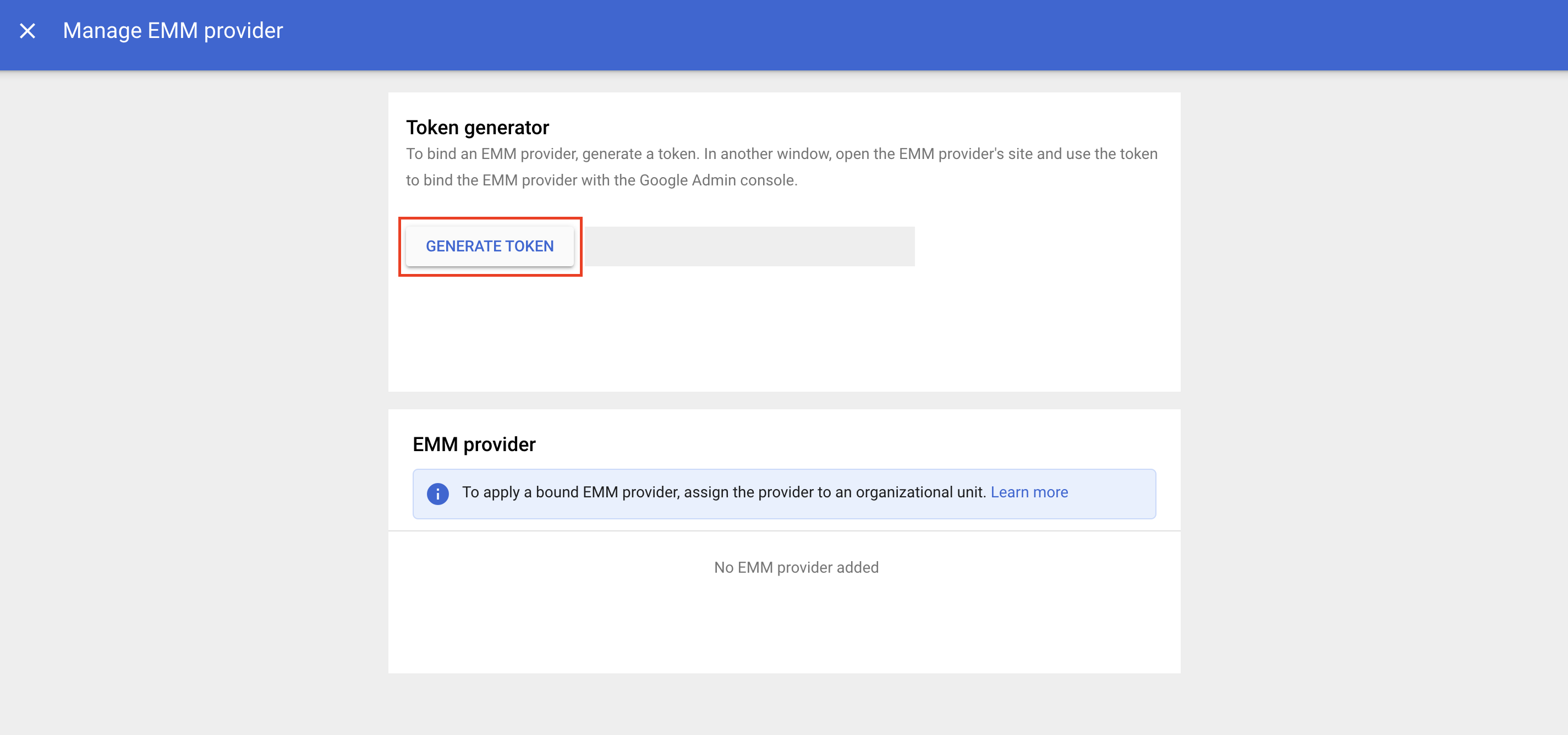Click the empty token output field
Viewport: 1568px width, 735px height.
(749, 246)
